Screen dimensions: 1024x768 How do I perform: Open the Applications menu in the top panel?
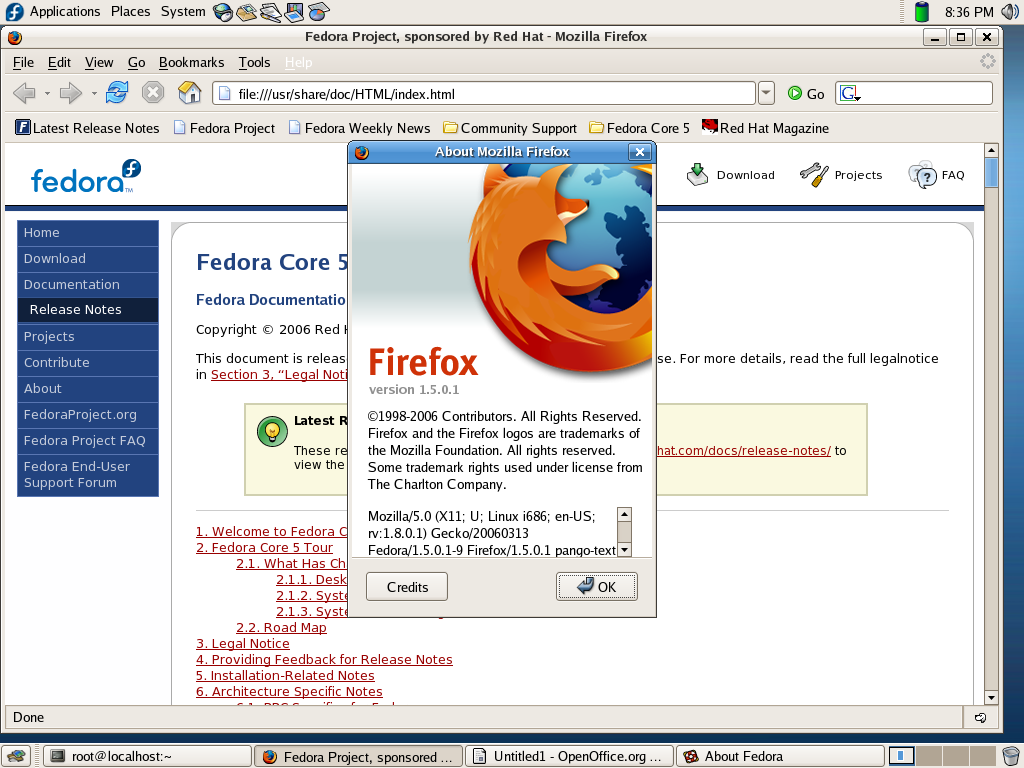tap(65, 12)
